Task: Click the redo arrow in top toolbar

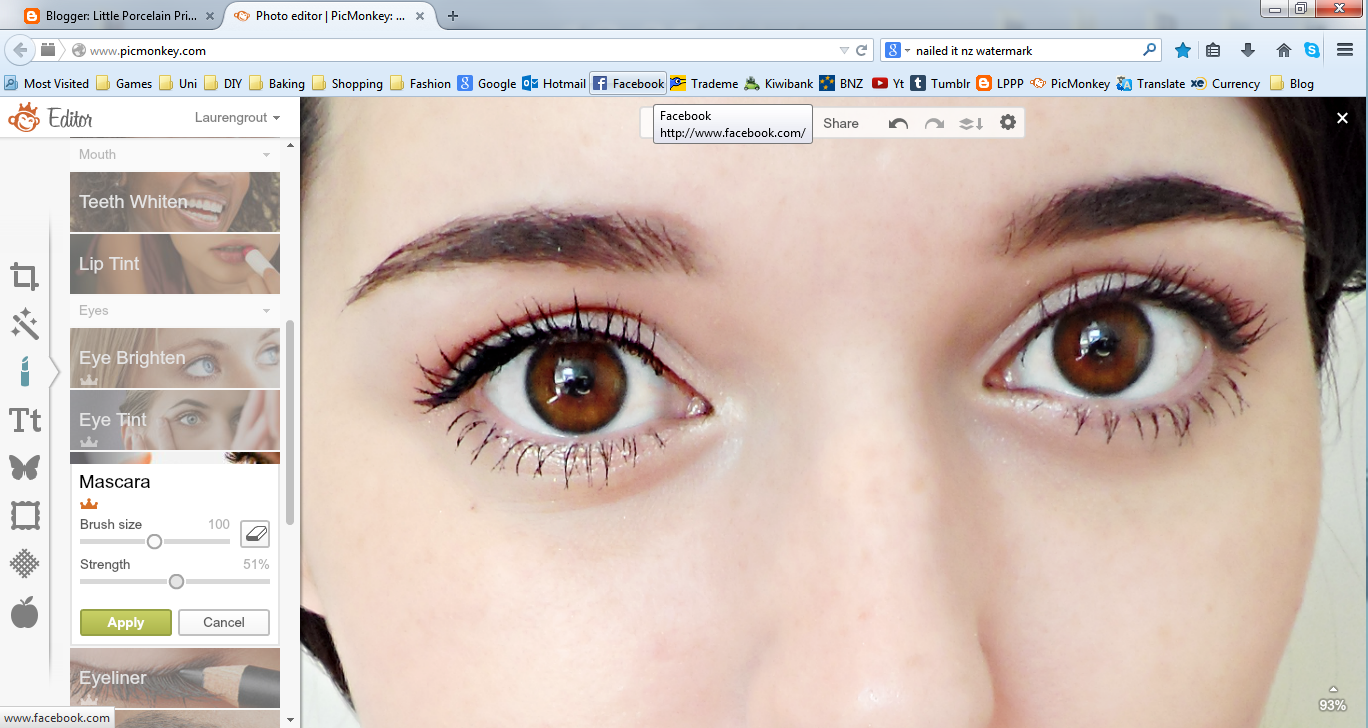Action: tap(934, 123)
